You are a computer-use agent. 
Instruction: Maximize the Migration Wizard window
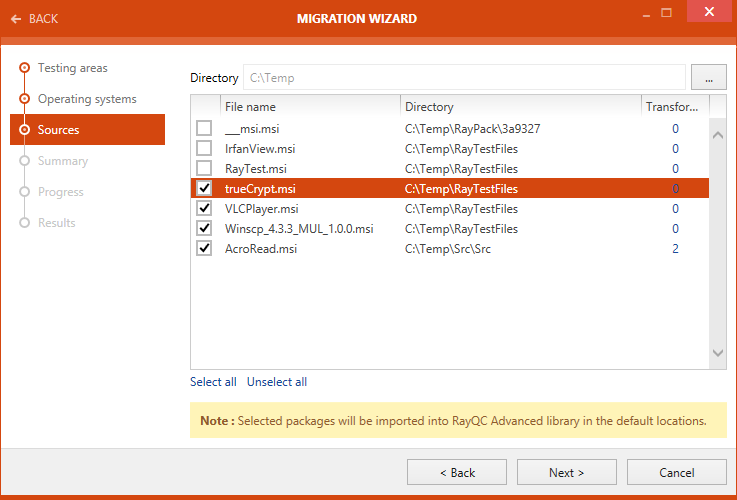pos(666,13)
